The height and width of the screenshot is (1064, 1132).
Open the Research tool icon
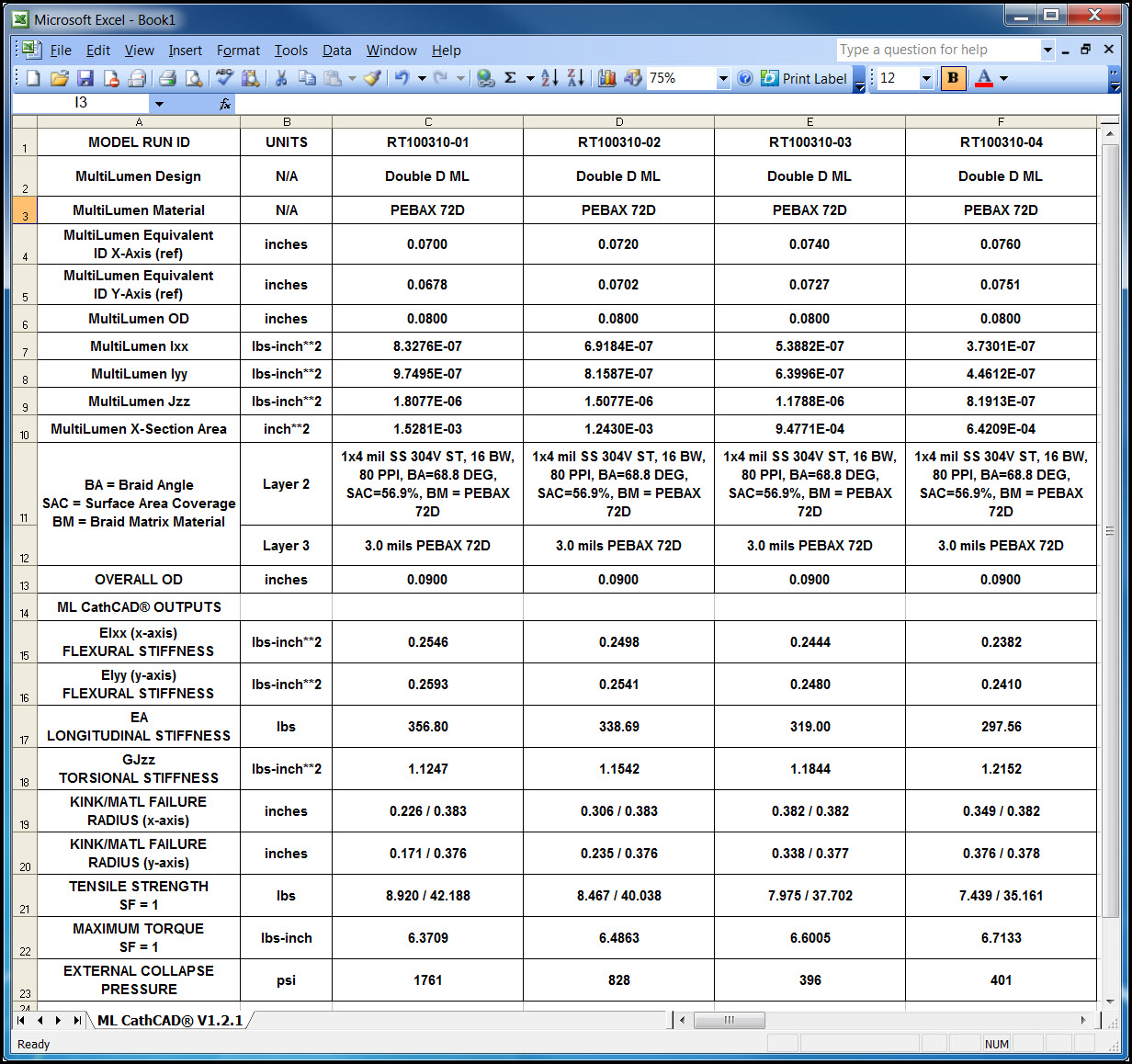coord(250,79)
